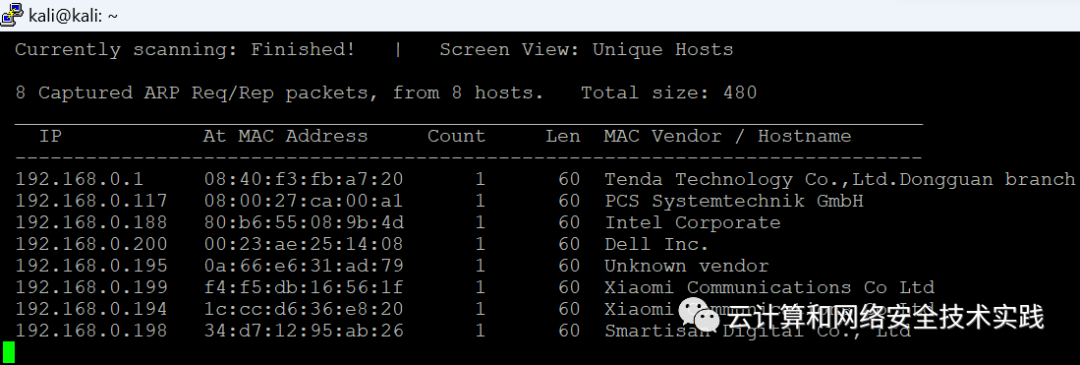Click the green terminal cursor block

click(x=8, y=352)
